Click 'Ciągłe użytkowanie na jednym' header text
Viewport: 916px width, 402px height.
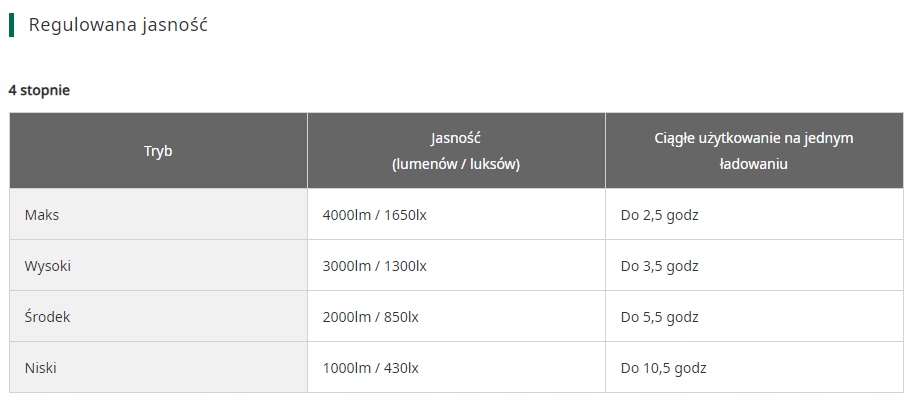(x=753, y=138)
